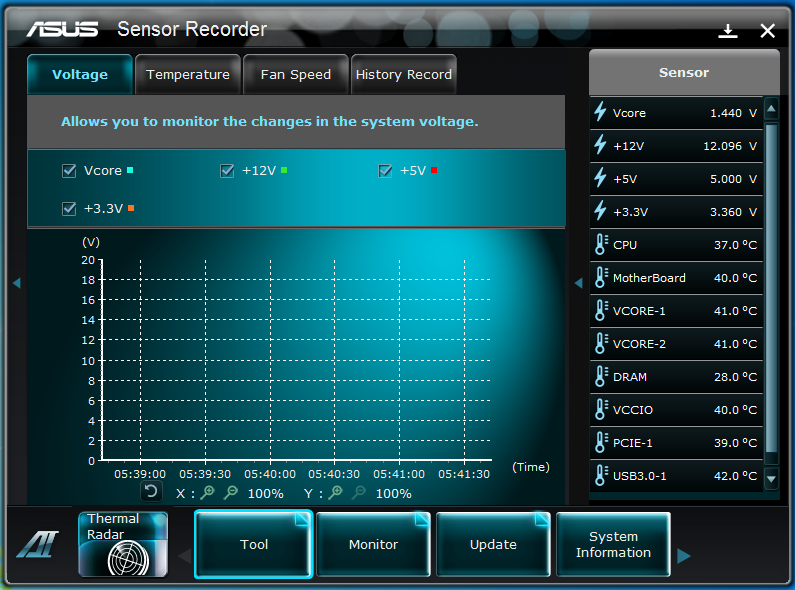Open the History Record tab
Screen dimensions: 795x590
tap(404, 74)
